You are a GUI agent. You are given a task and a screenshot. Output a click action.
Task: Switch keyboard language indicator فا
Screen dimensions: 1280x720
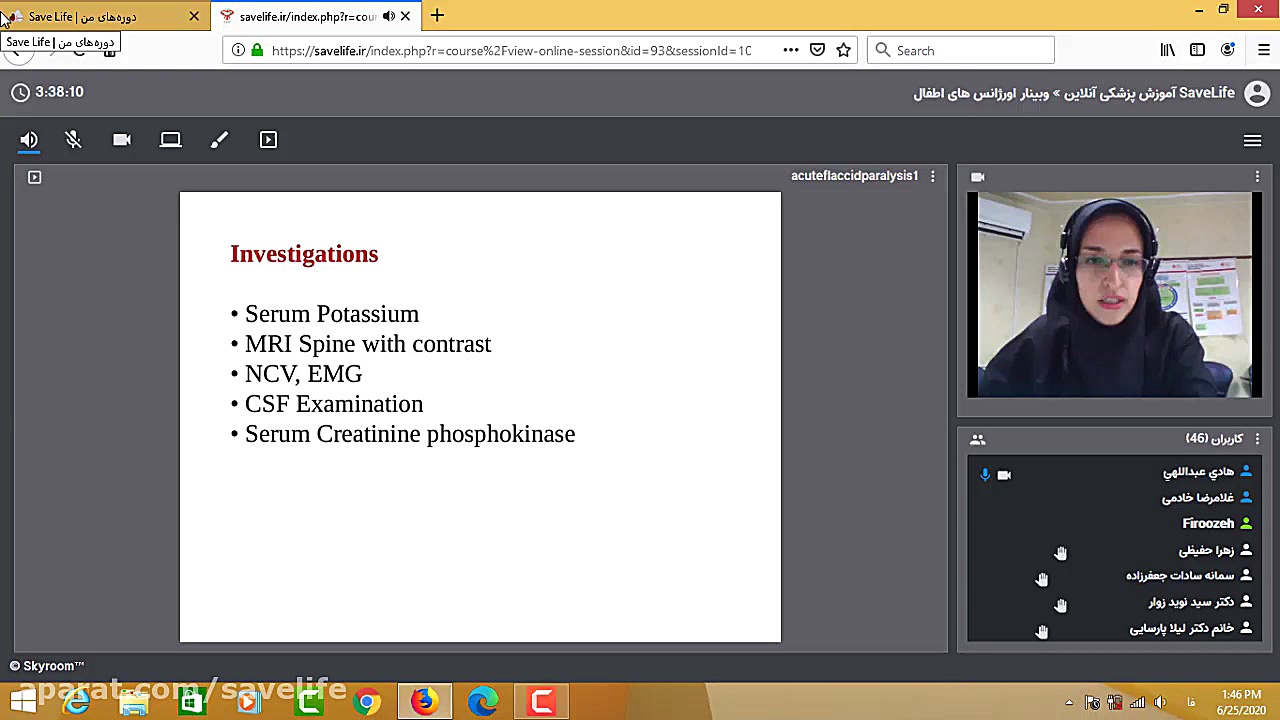[1190, 703]
